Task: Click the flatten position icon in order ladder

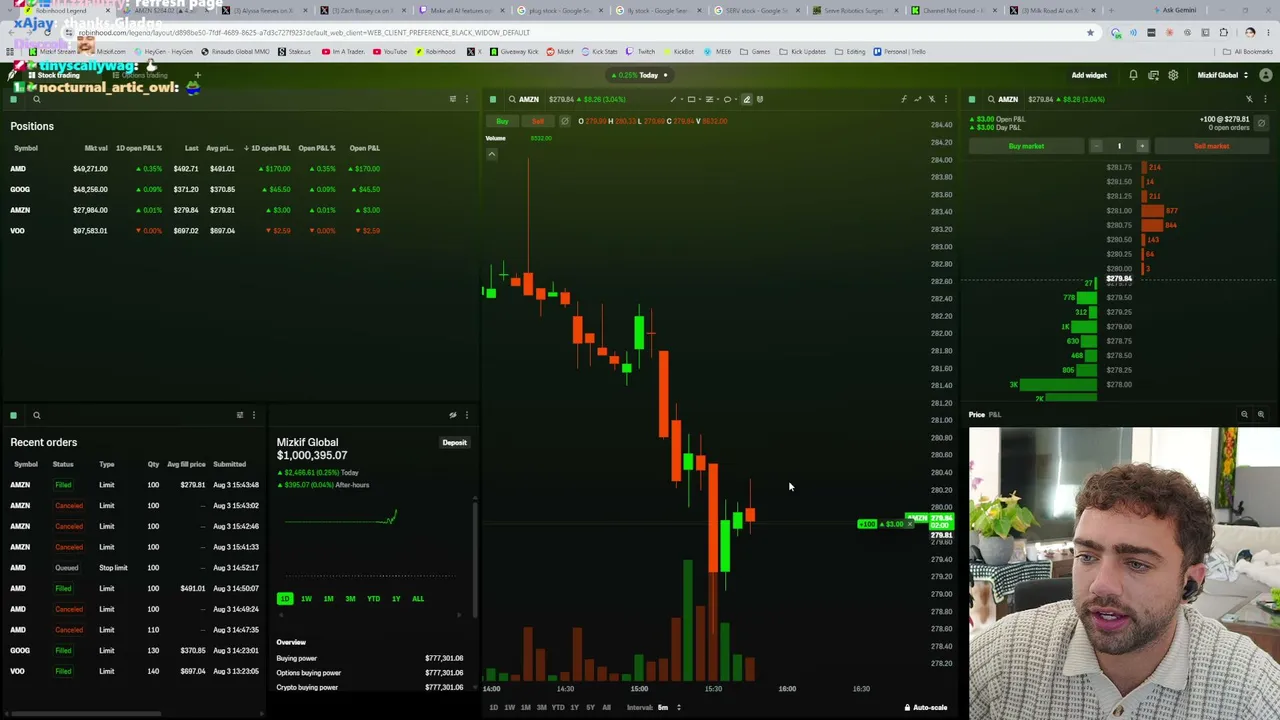Action: pos(1261,123)
